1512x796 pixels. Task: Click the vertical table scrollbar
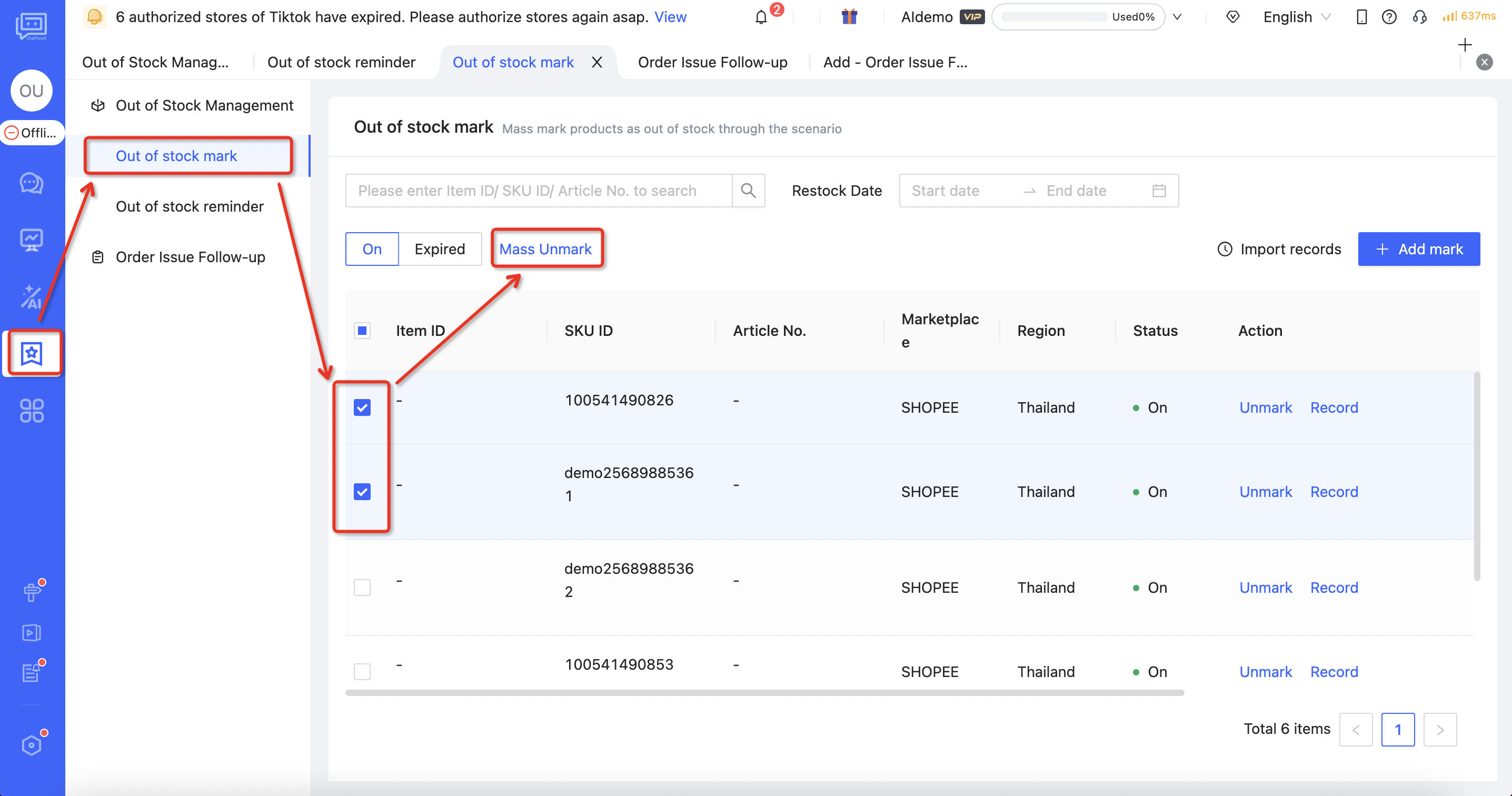click(x=1477, y=476)
